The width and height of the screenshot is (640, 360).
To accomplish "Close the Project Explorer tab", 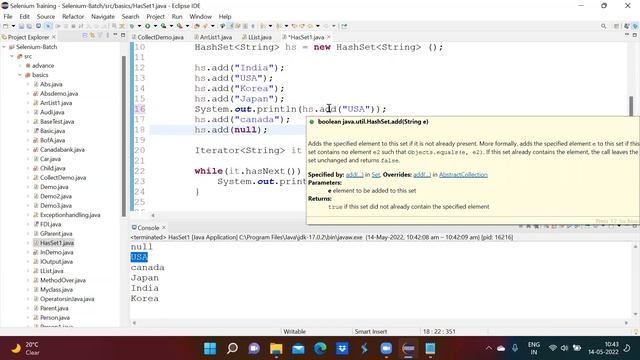I will tap(53, 37).
